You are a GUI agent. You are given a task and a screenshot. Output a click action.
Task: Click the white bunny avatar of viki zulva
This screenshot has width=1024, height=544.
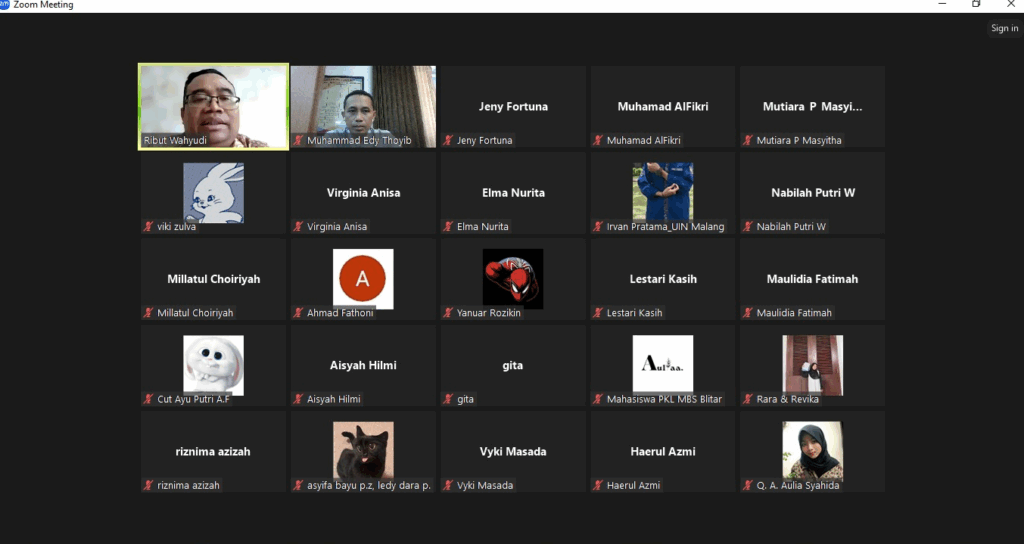click(x=213, y=192)
